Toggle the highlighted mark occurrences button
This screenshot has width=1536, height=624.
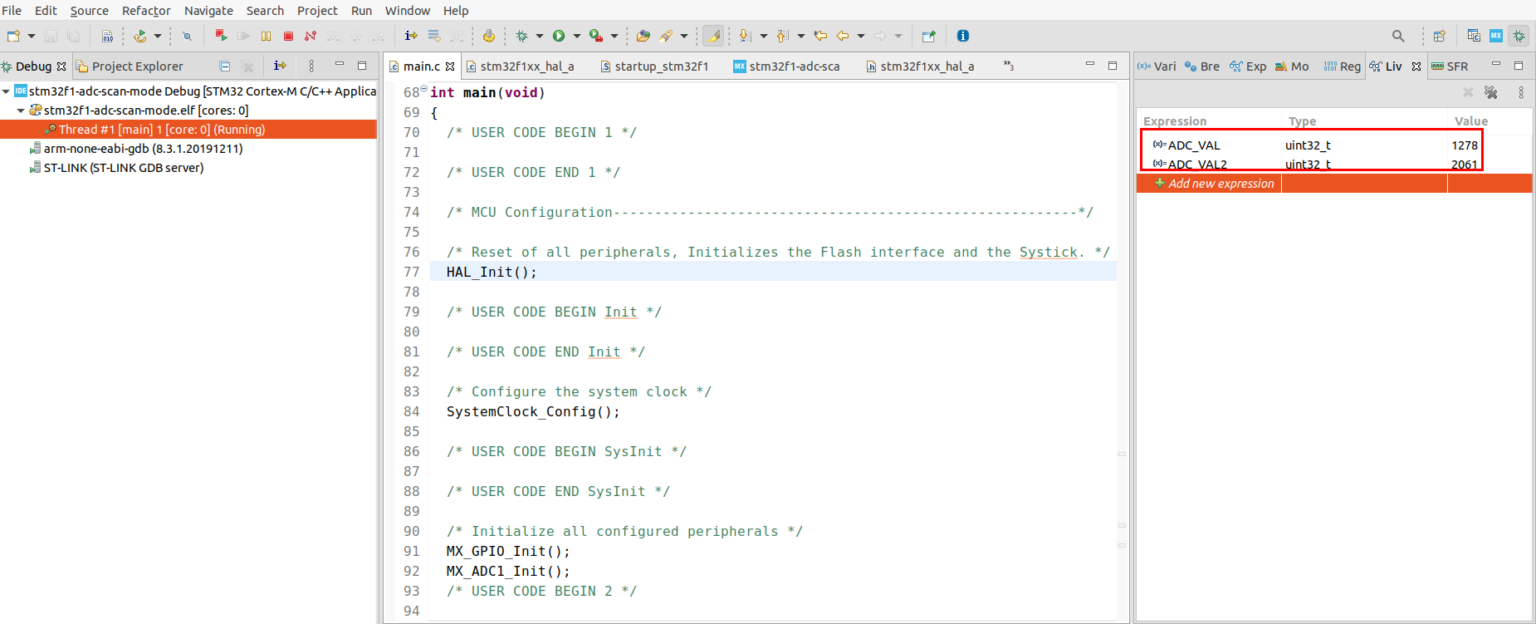coord(712,36)
